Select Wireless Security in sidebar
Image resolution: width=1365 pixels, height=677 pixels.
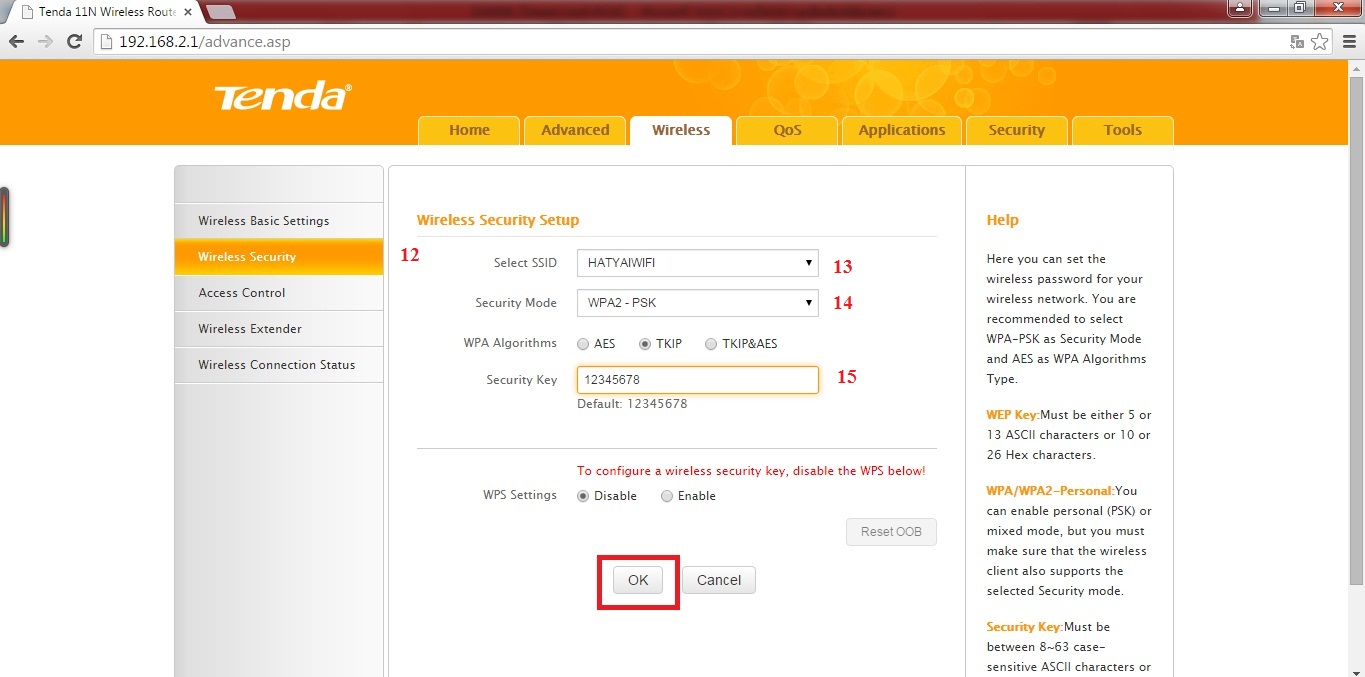click(279, 257)
